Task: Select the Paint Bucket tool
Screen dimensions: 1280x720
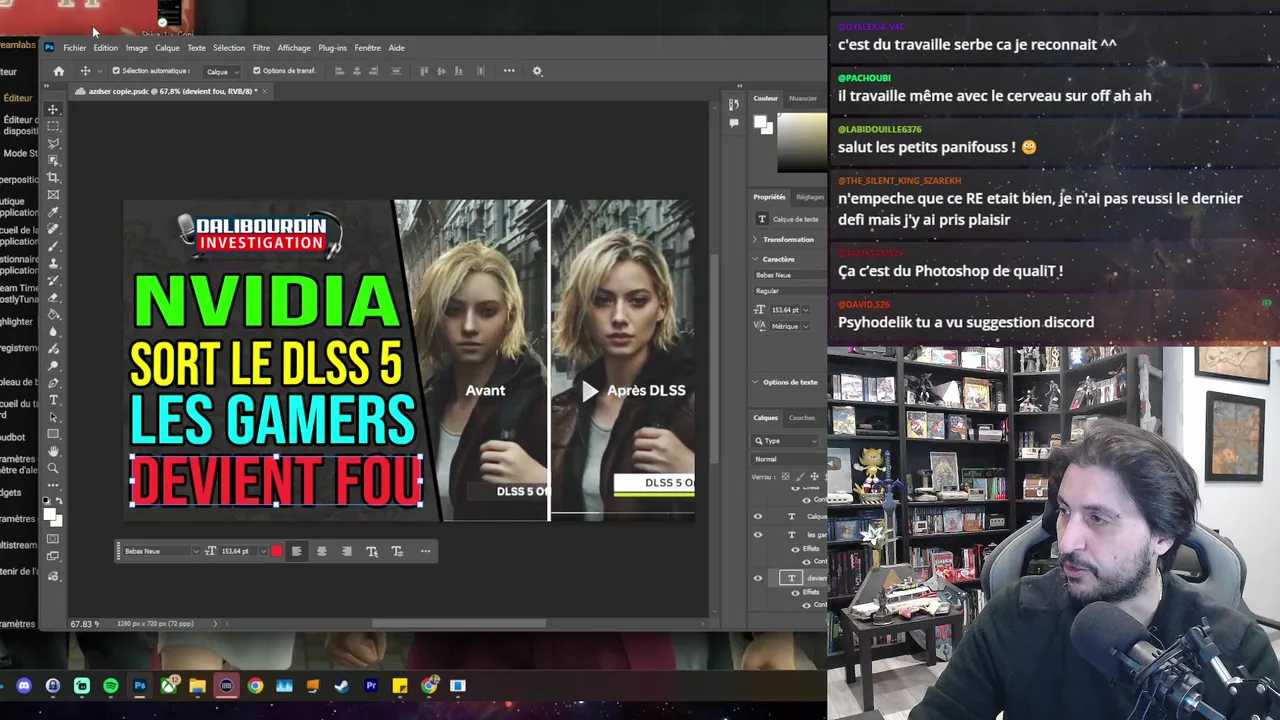Action: click(x=53, y=314)
